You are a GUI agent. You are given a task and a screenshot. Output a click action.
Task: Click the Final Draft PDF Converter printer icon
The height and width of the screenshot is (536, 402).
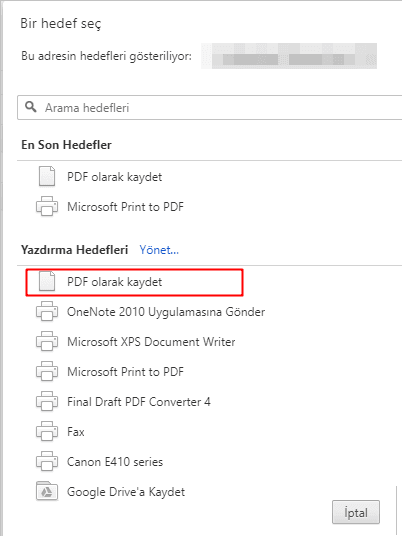tap(47, 401)
